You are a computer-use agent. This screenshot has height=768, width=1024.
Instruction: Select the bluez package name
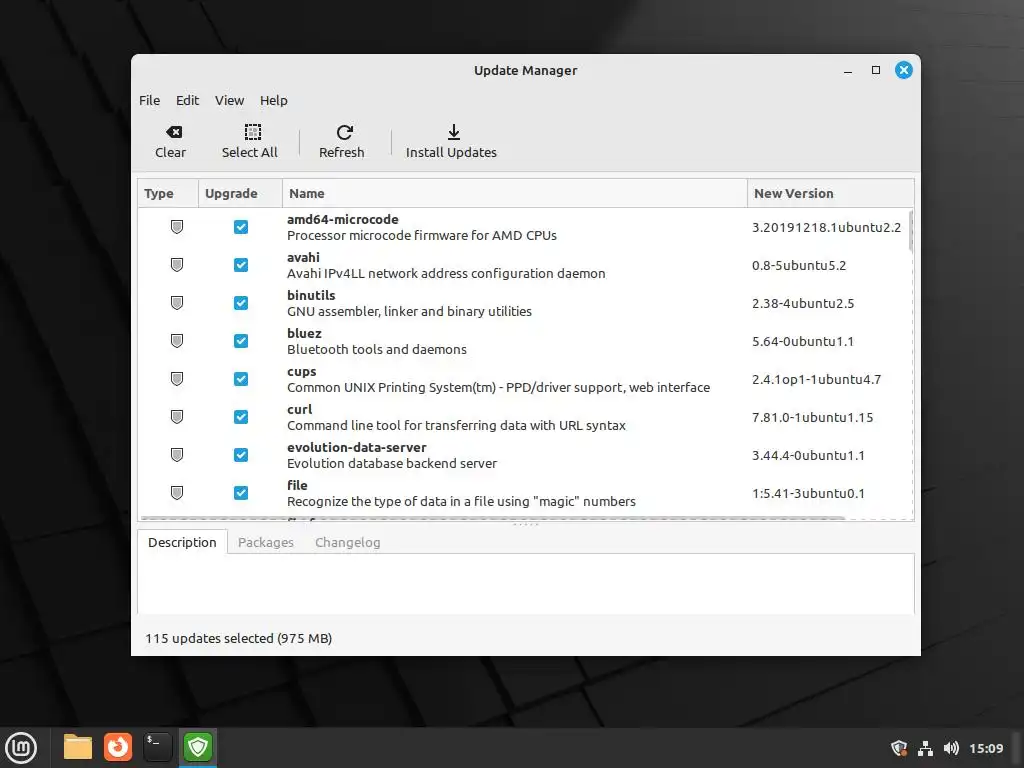click(x=304, y=333)
